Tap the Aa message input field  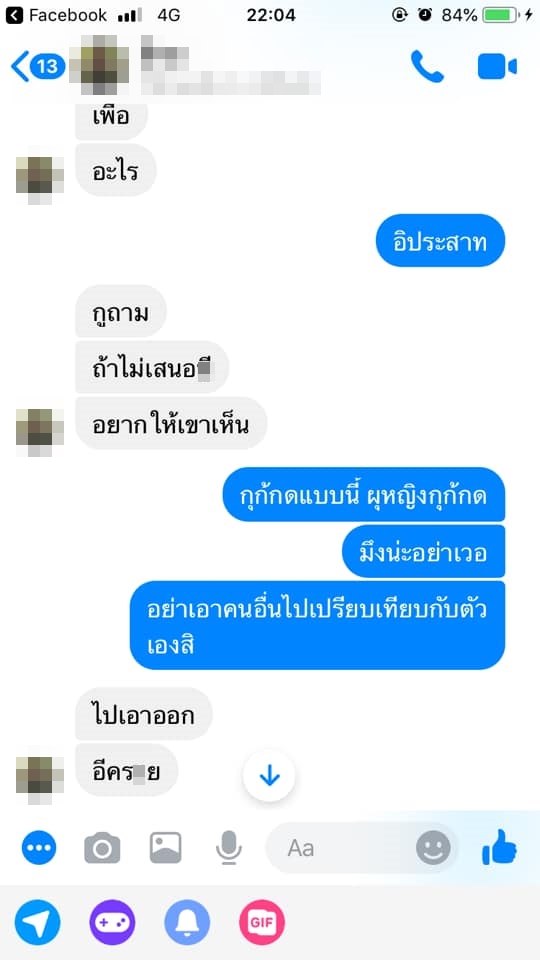[361, 848]
